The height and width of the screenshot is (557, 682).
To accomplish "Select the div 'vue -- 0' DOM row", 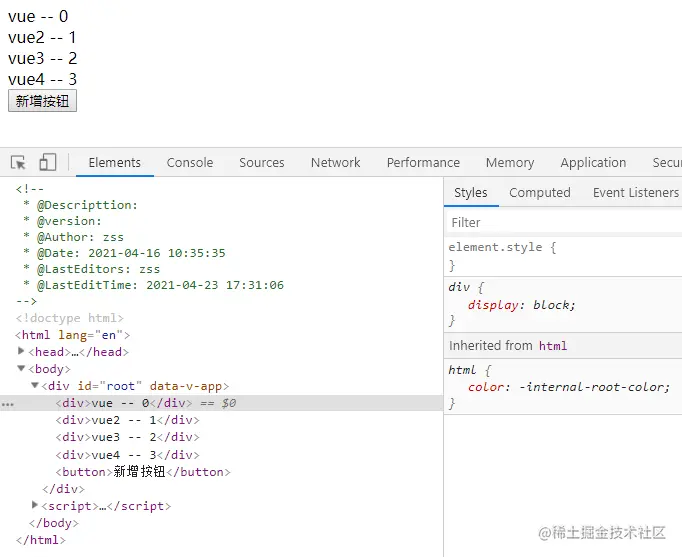I will 221,403.
